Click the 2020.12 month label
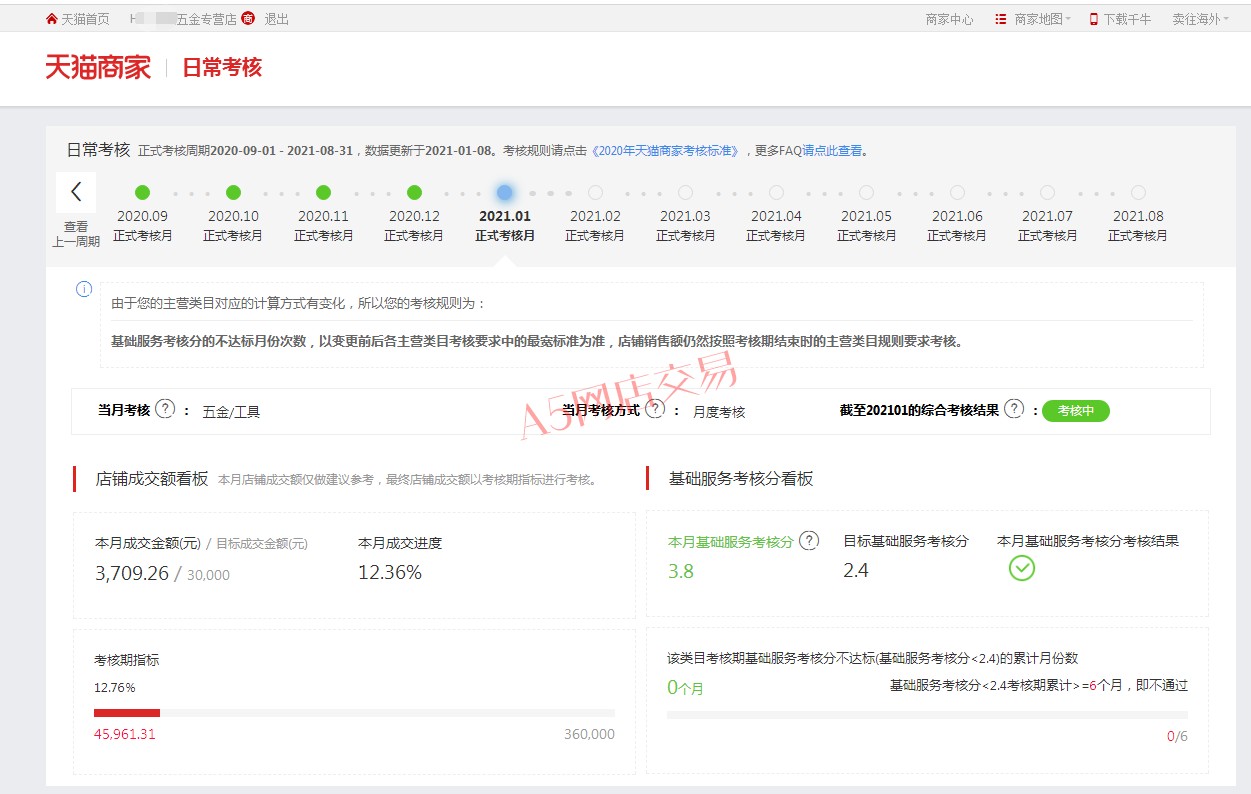 pos(414,216)
